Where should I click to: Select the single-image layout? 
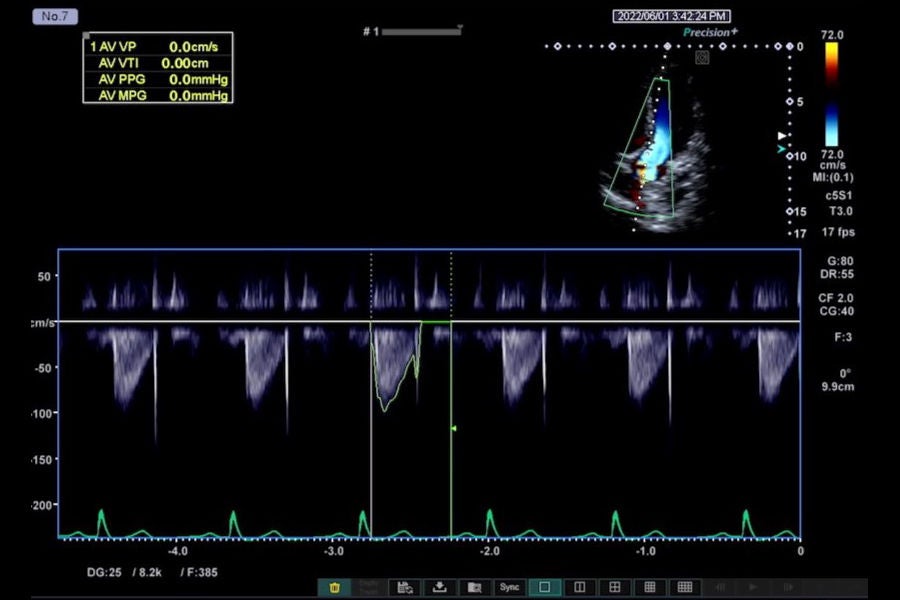pos(545,587)
